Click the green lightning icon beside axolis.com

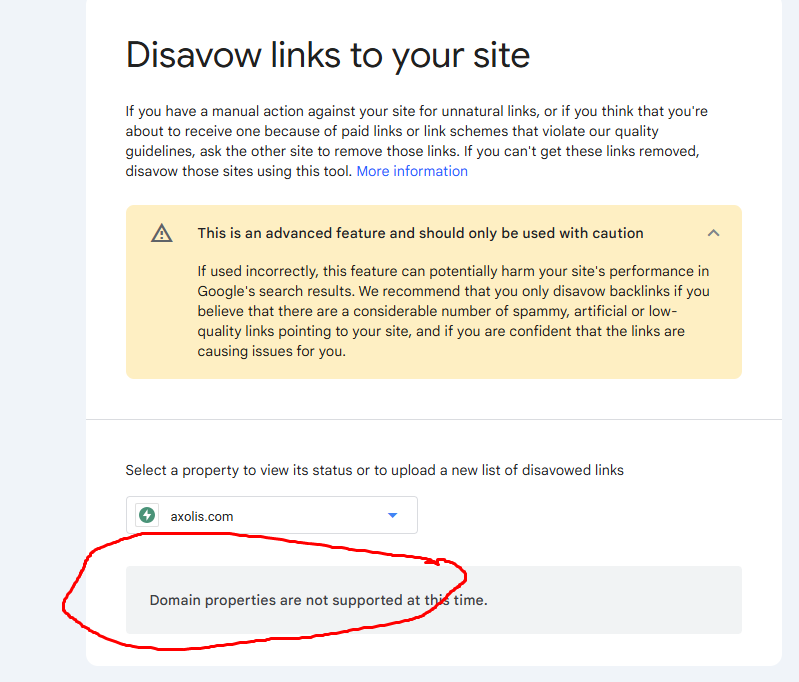tap(147, 515)
